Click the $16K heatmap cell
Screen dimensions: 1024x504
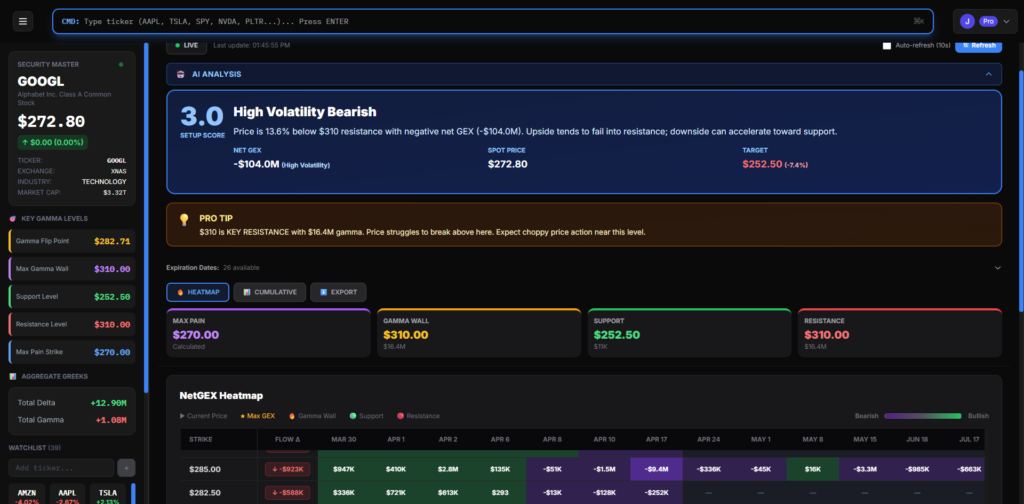(x=812, y=469)
